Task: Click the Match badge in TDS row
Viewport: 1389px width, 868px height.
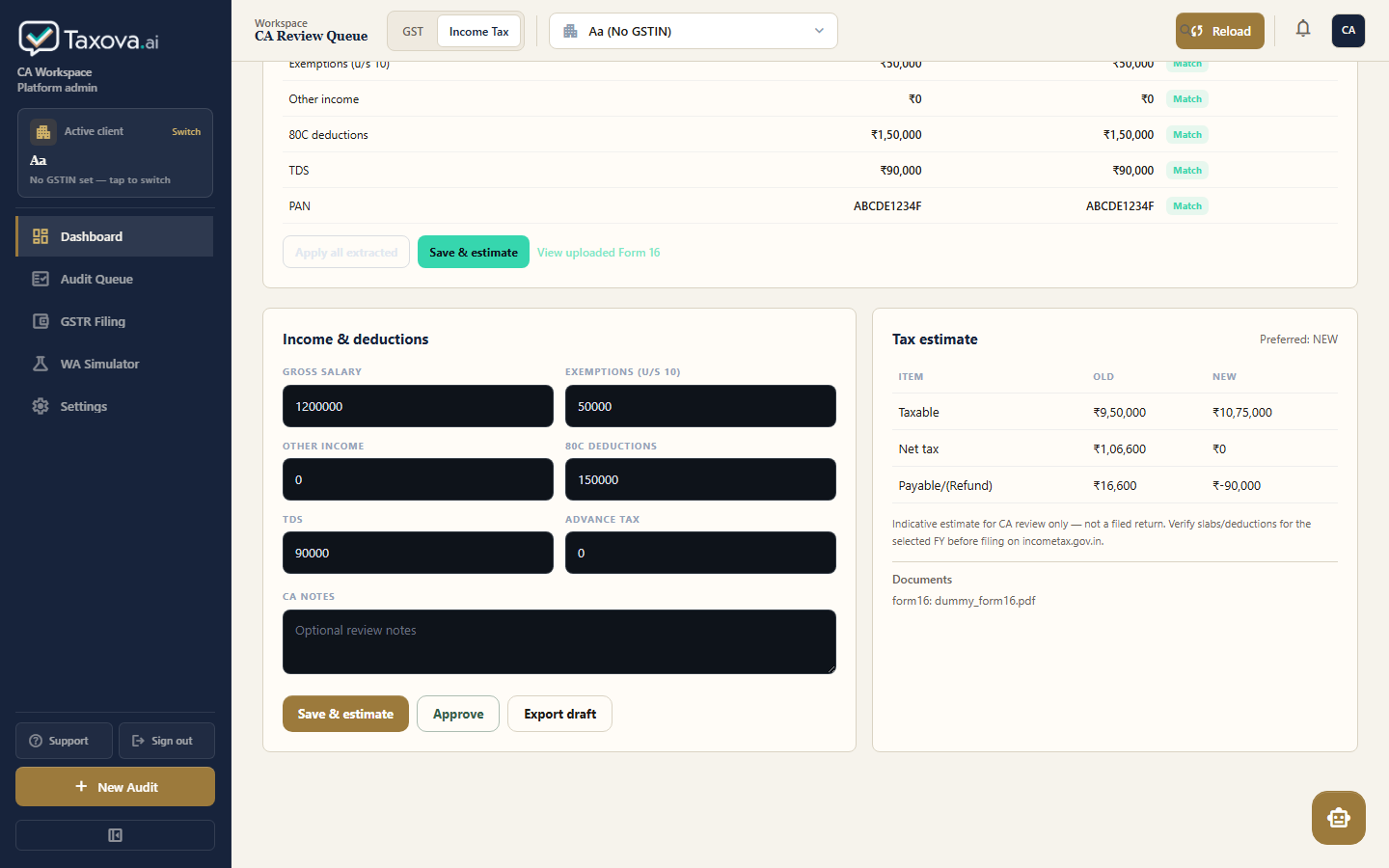Action: (1187, 170)
